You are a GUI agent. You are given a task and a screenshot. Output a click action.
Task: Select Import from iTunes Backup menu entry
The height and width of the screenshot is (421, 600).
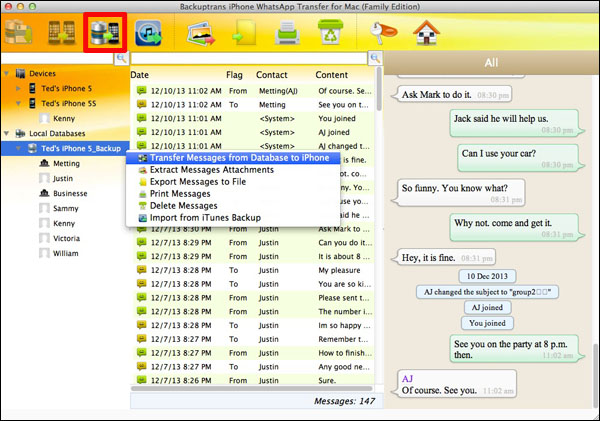(205, 217)
